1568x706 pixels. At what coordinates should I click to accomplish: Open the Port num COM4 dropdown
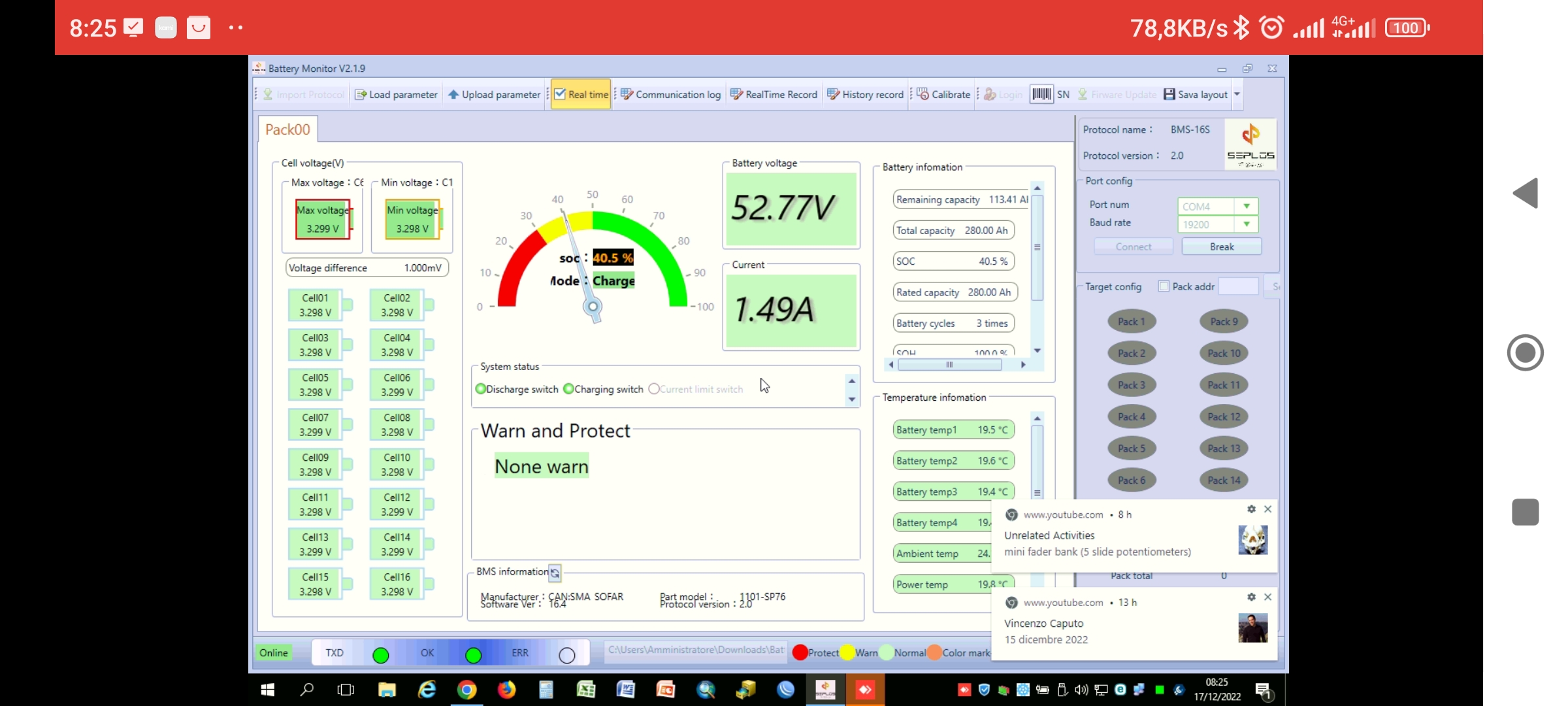coord(1246,205)
